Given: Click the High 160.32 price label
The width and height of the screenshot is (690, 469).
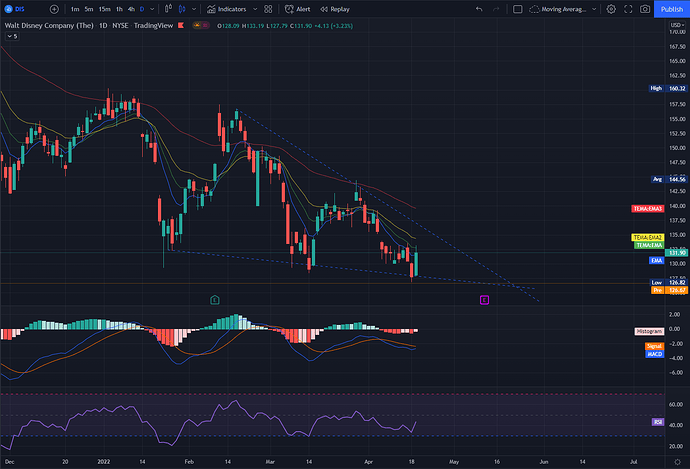Looking at the screenshot, I should tap(668, 88).
